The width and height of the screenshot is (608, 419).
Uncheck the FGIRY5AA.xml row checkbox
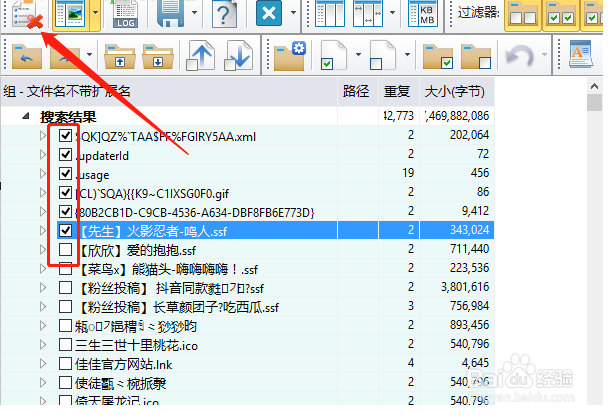coord(66,136)
